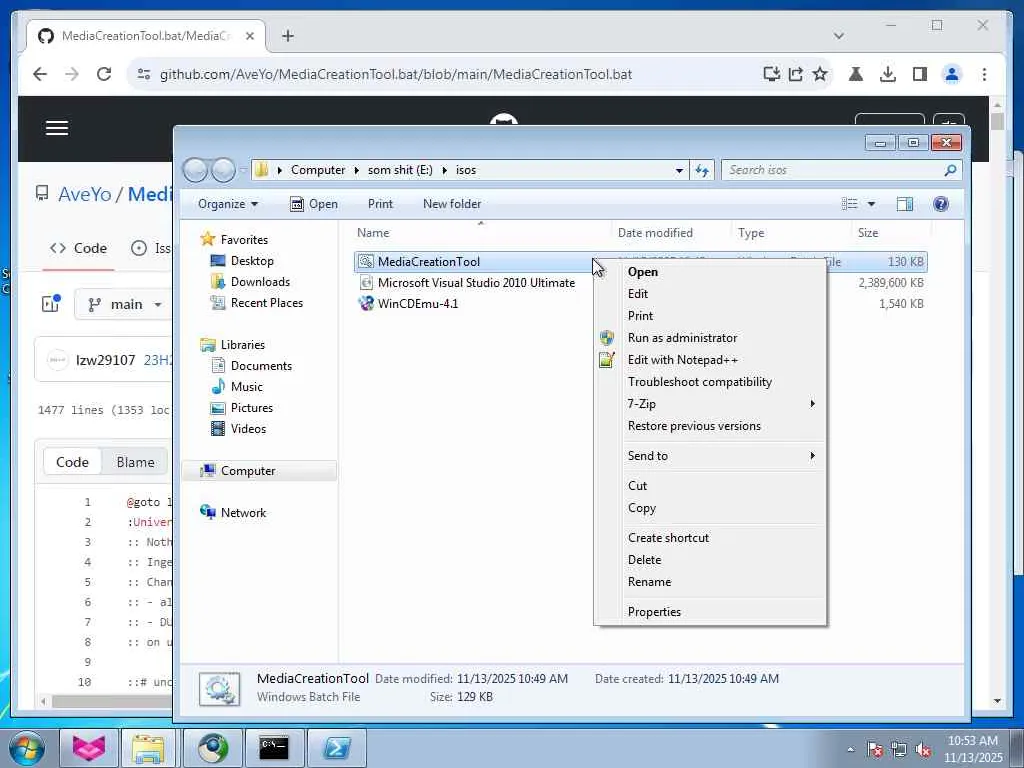The height and width of the screenshot is (768, 1024).
Task: Toggle the preview pane icon
Action: point(904,204)
